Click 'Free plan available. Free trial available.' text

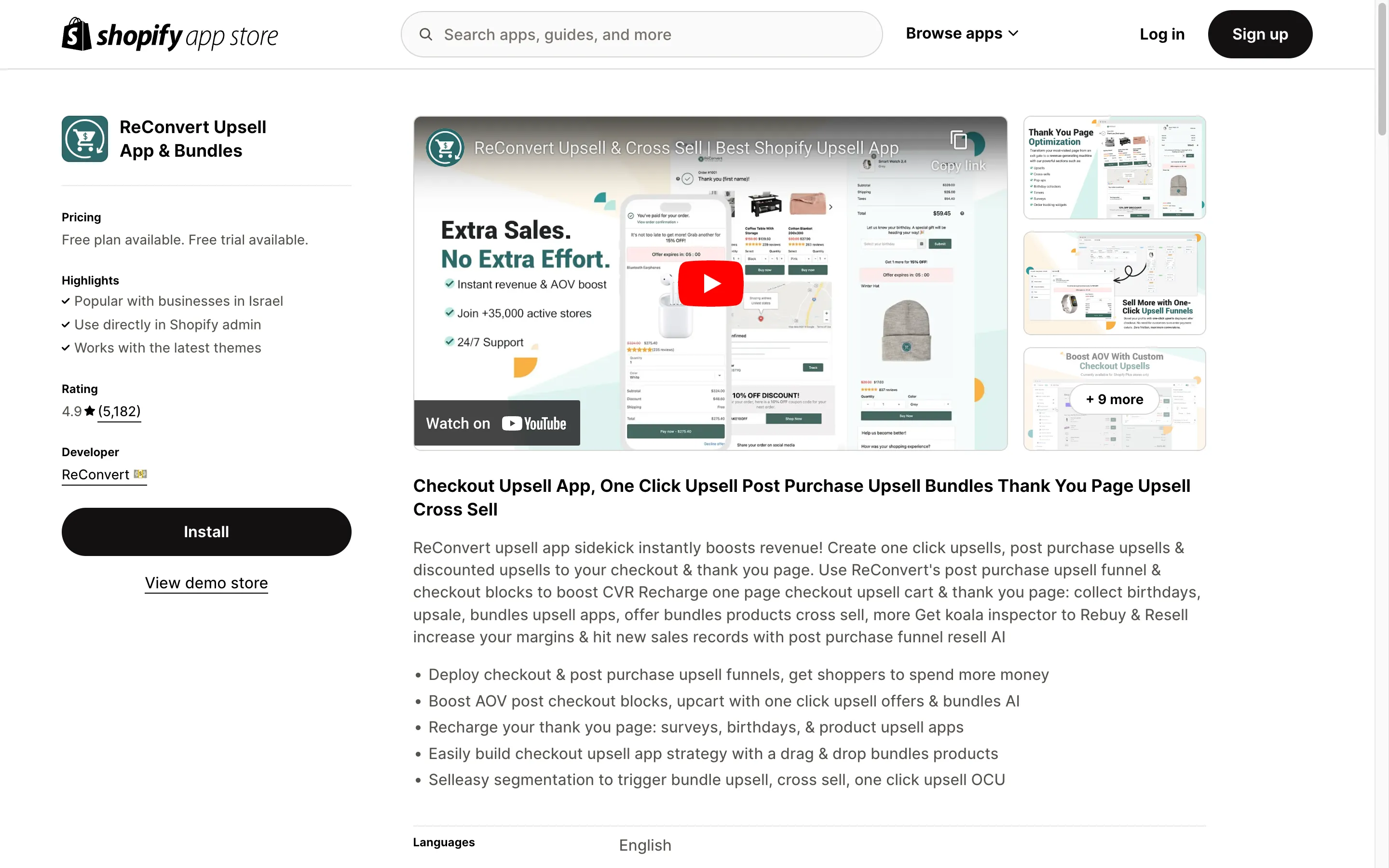[185, 240]
